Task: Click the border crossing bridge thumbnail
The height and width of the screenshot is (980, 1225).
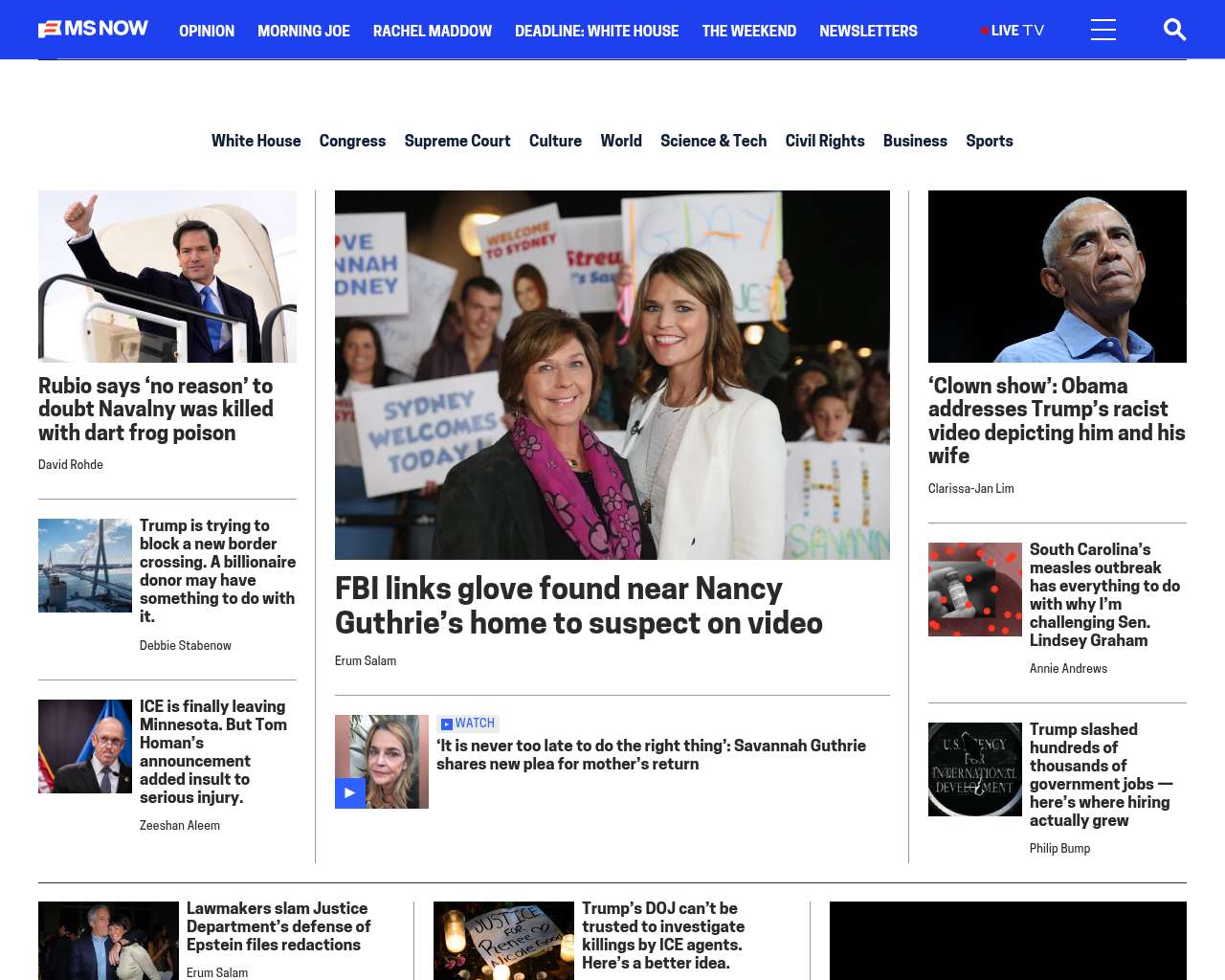Action: (x=85, y=566)
